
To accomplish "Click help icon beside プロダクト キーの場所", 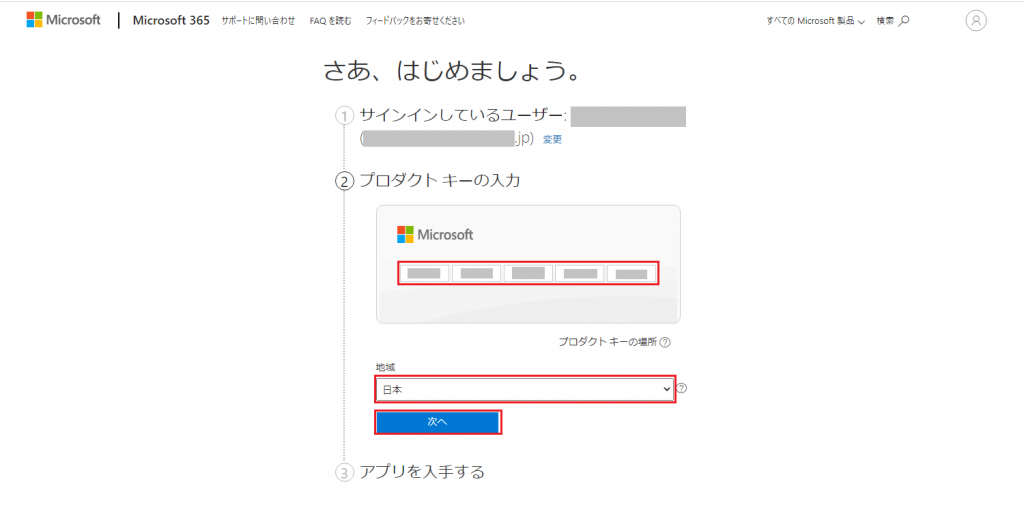I will pyautogui.click(x=665, y=342).
